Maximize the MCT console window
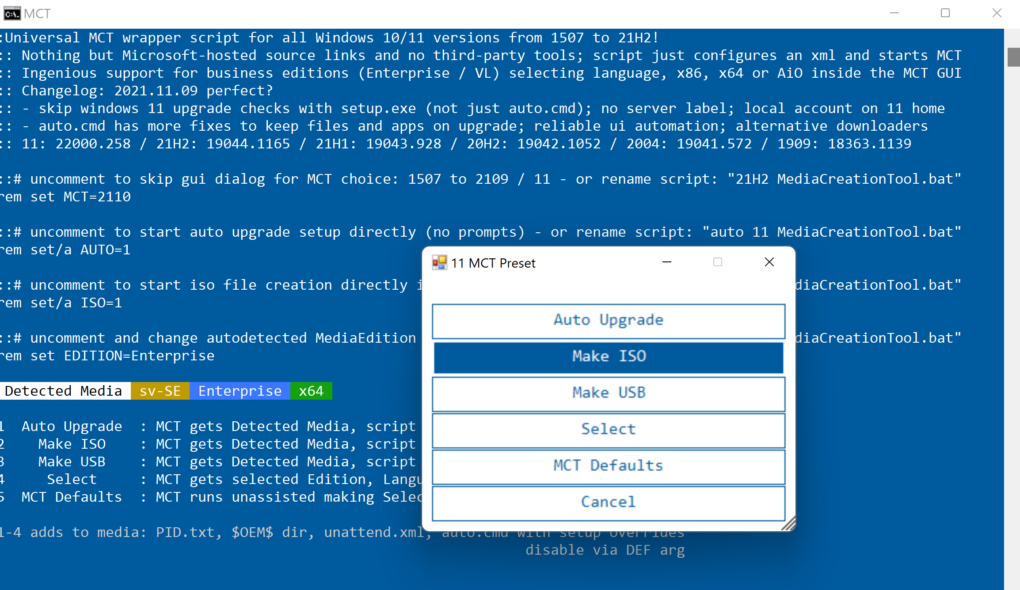This screenshot has height=590, width=1020. [945, 14]
